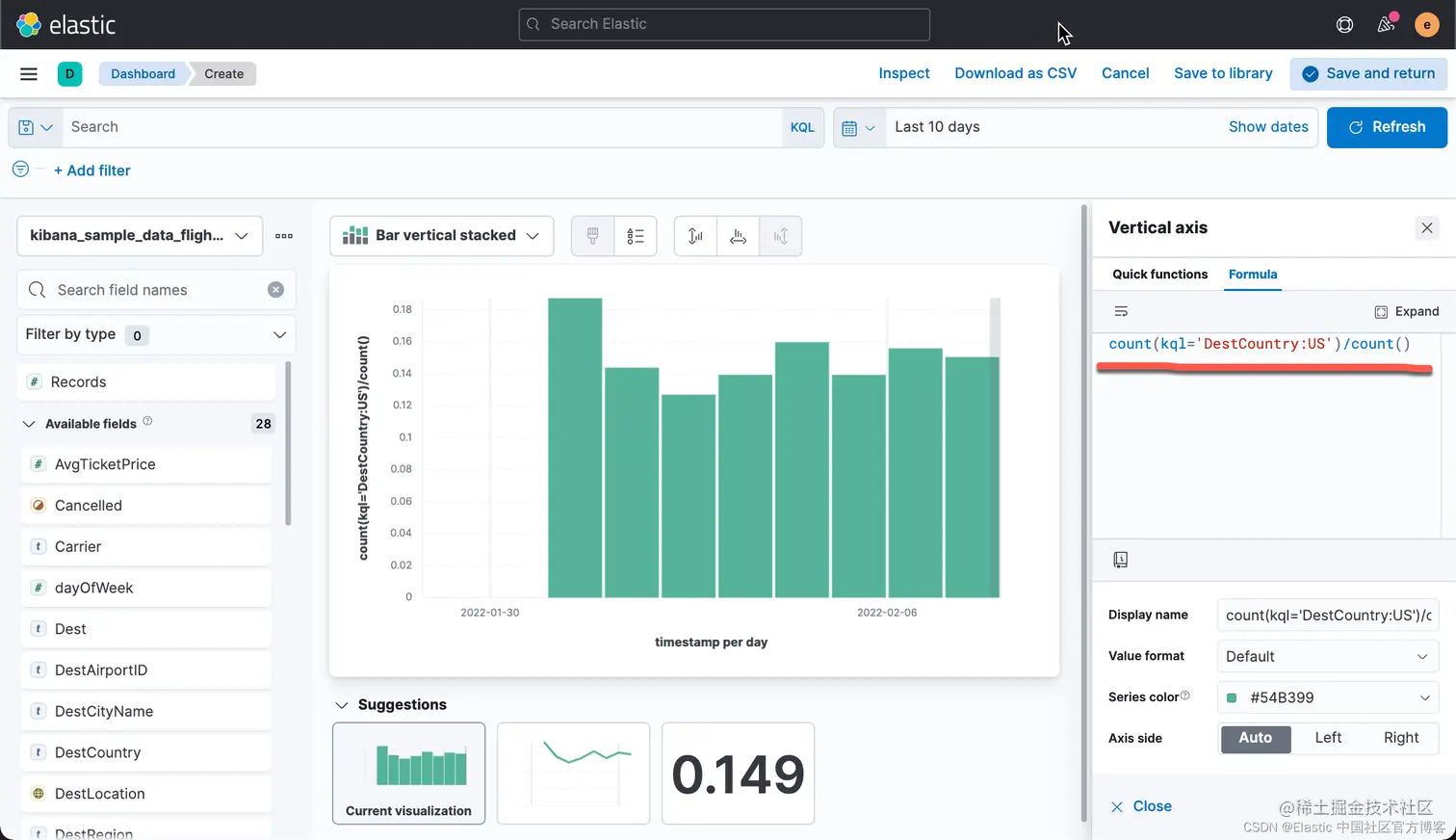This screenshot has width=1456, height=840.
Task: Click the newsfeed notification icon
Action: 1387,24
